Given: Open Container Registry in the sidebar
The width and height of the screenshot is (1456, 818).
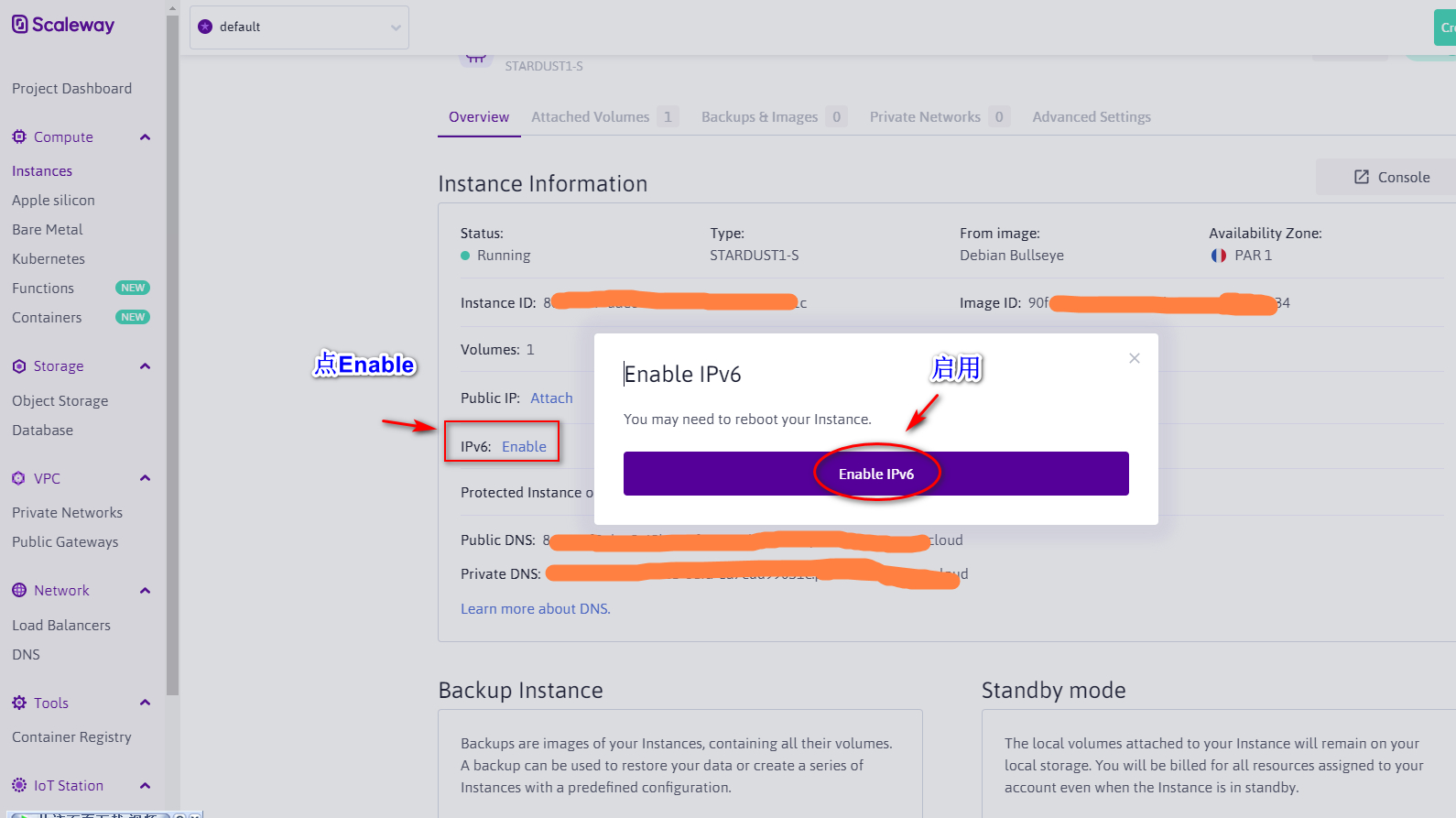Looking at the screenshot, I should (71, 736).
